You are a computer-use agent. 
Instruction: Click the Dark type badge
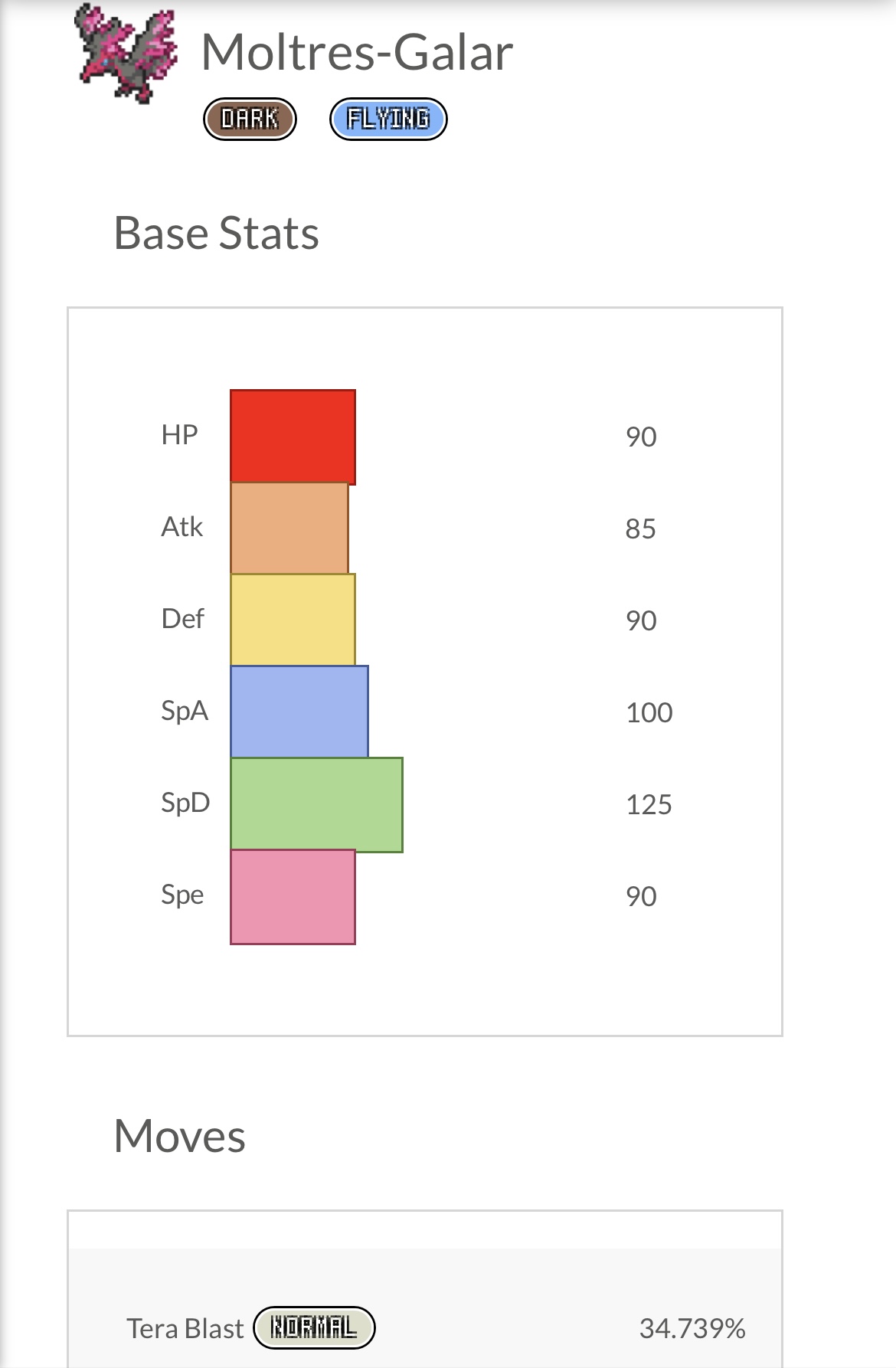(250, 119)
